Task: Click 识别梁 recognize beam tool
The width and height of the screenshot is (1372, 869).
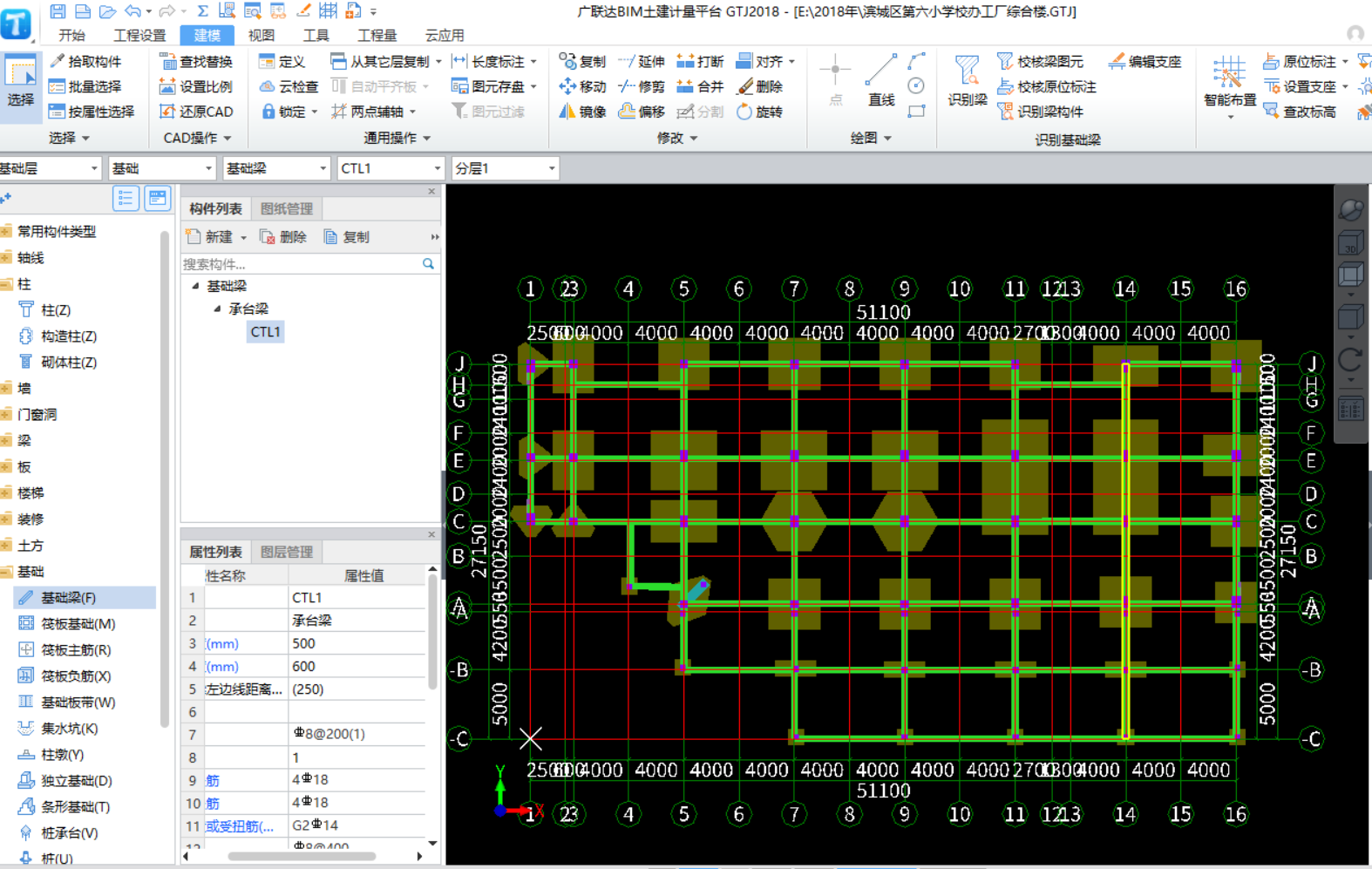Action: click(x=968, y=80)
